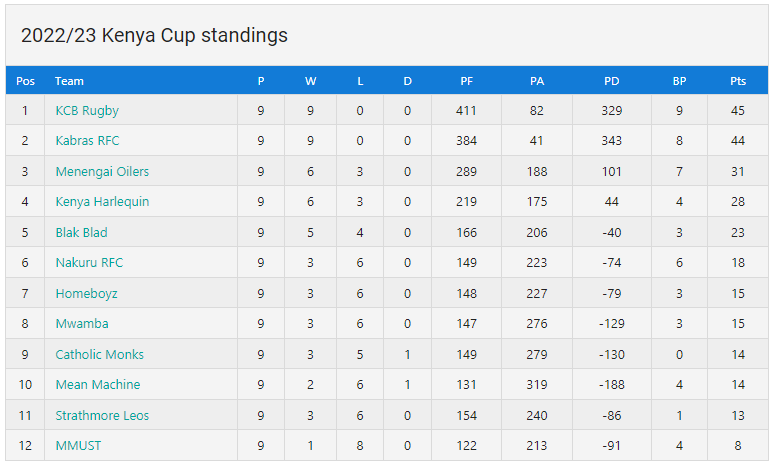
Task: Select the Kenya Harlequin team link
Action: tap(102, 202)
